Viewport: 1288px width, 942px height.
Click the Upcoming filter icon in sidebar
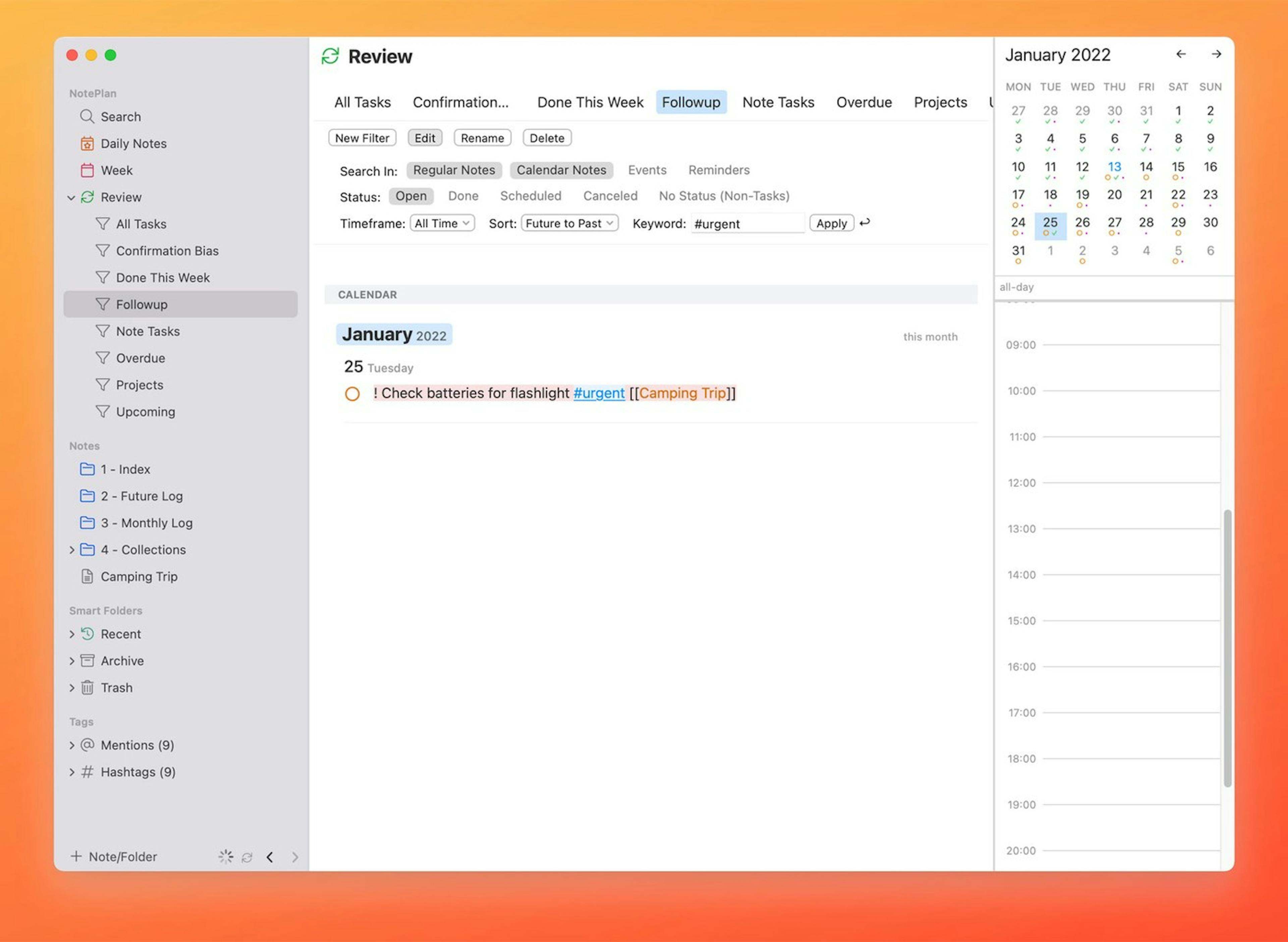click(x=103, y=411)
